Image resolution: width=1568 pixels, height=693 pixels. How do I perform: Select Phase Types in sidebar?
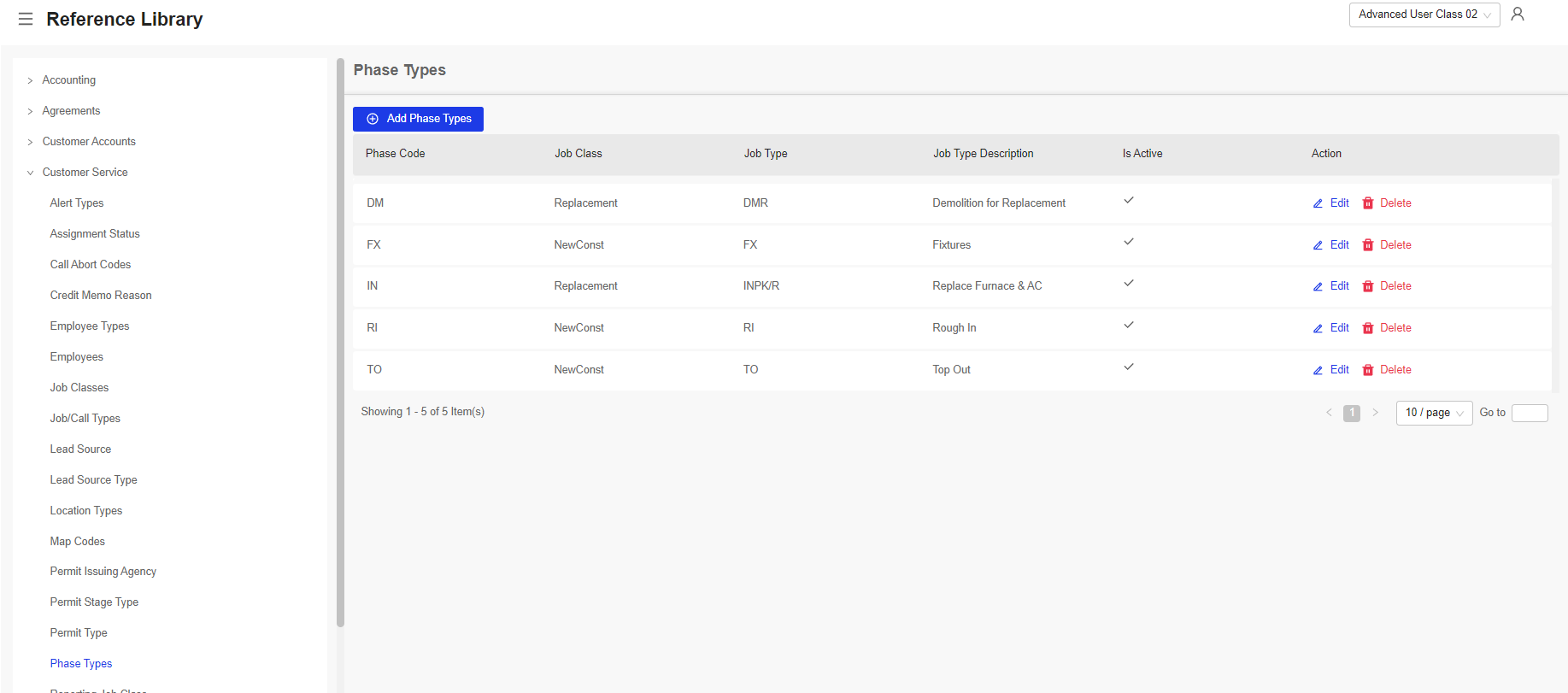click(x=81, y=664)
